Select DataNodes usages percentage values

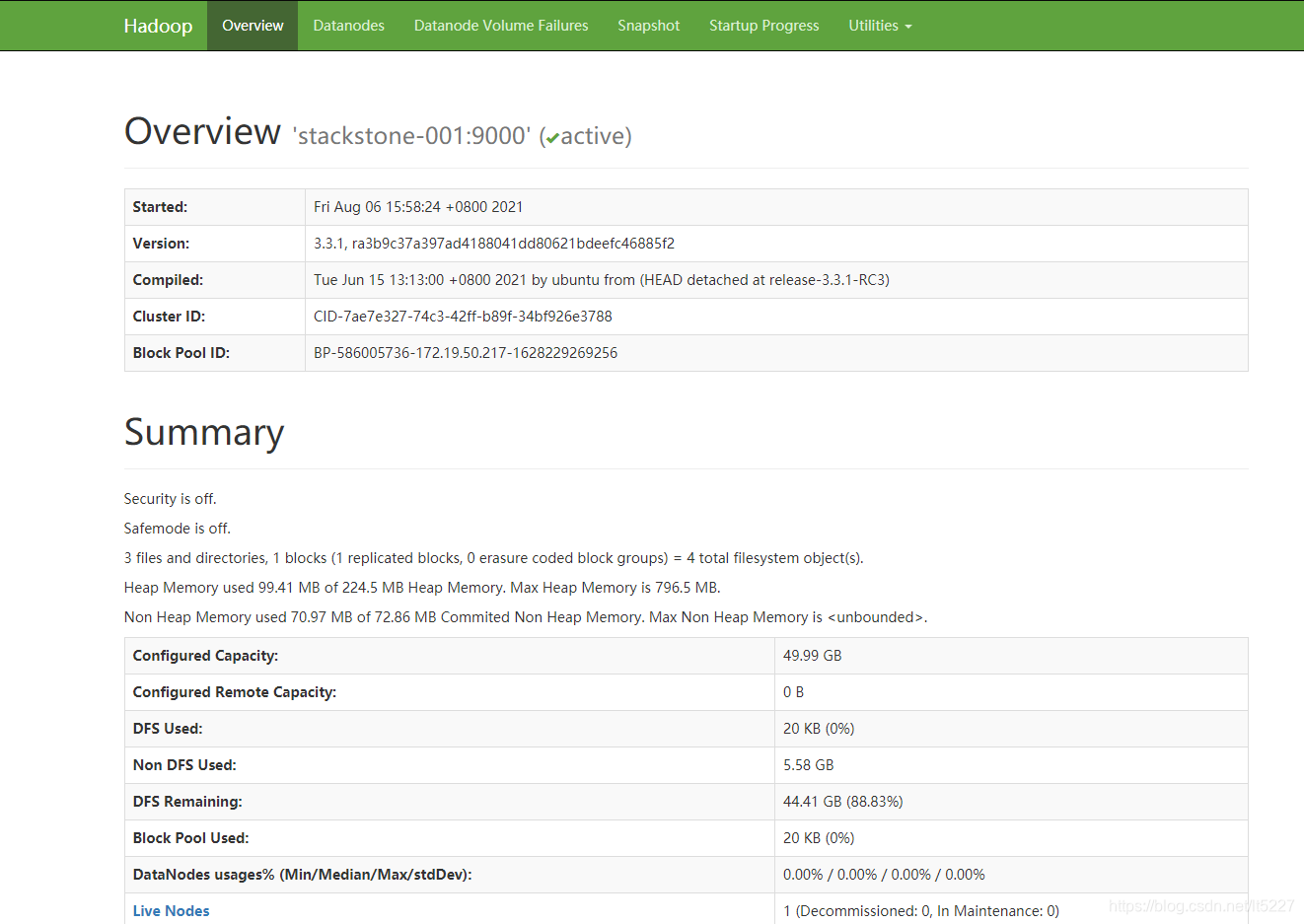(x=884, y=875)
